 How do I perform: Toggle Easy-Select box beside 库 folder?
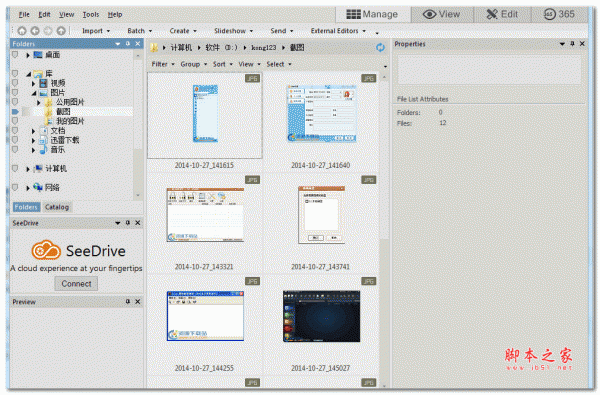[15, 73]
